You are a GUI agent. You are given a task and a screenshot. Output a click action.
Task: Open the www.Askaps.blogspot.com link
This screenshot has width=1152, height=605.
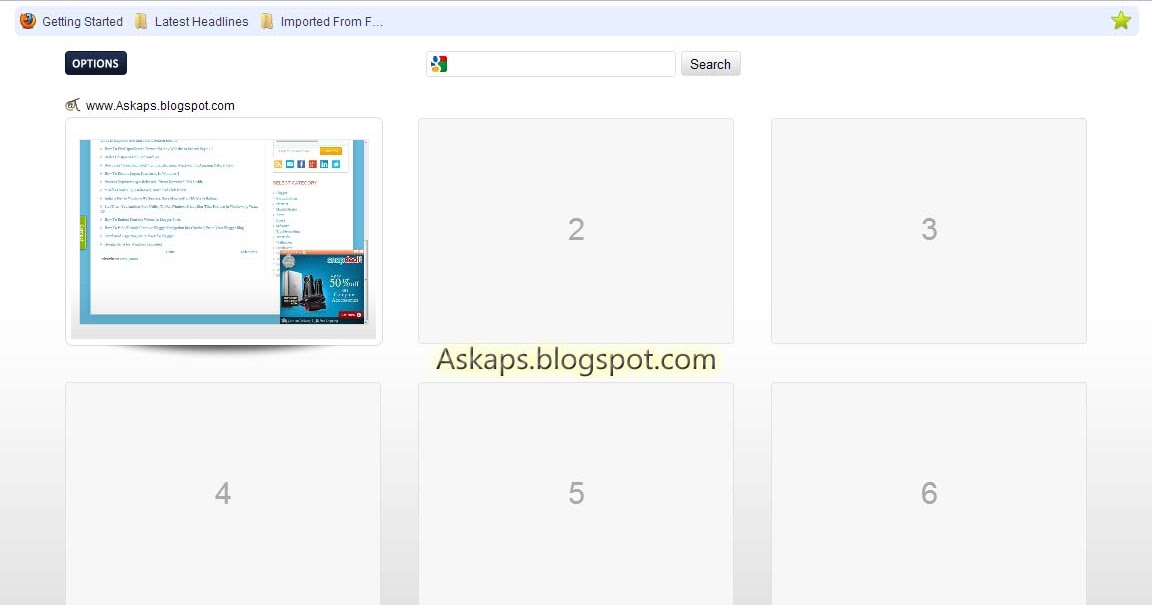160,105
